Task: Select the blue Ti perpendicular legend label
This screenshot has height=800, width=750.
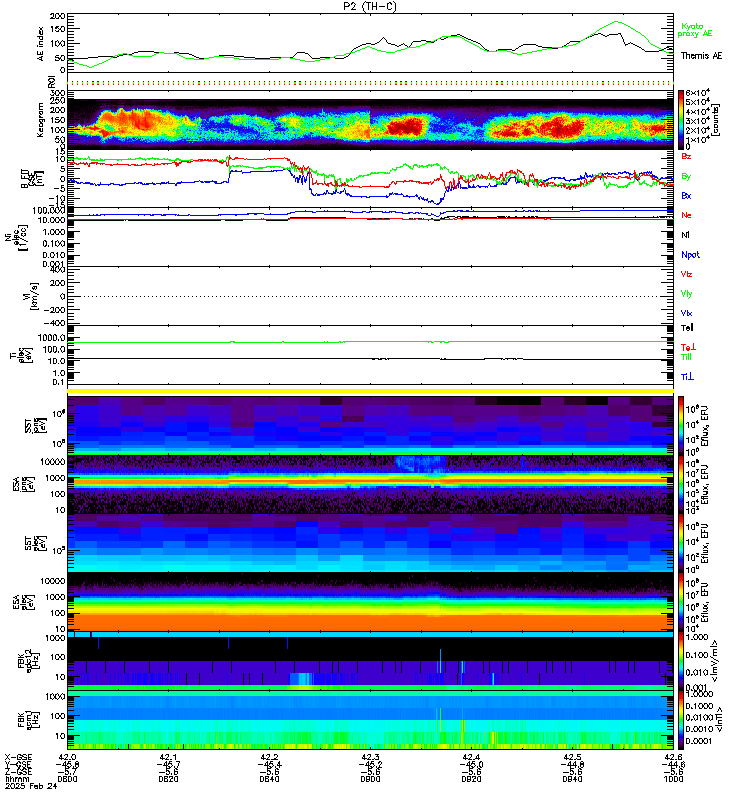Action: (x=687, y=377)
